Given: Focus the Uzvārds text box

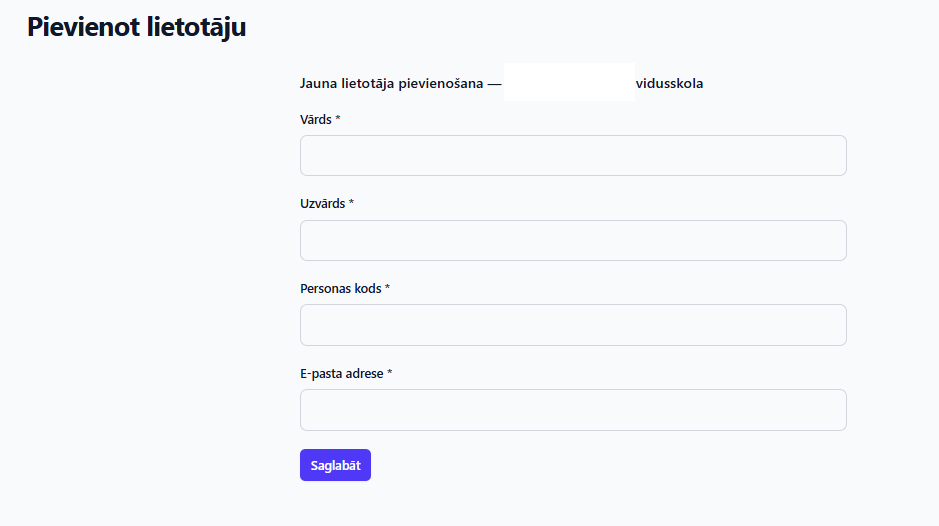Looking at the screenshot, I should pos(573,241).
